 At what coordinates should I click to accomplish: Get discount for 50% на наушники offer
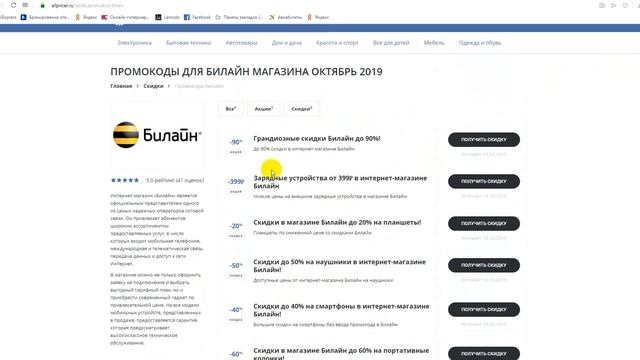(x=484, y=265)
